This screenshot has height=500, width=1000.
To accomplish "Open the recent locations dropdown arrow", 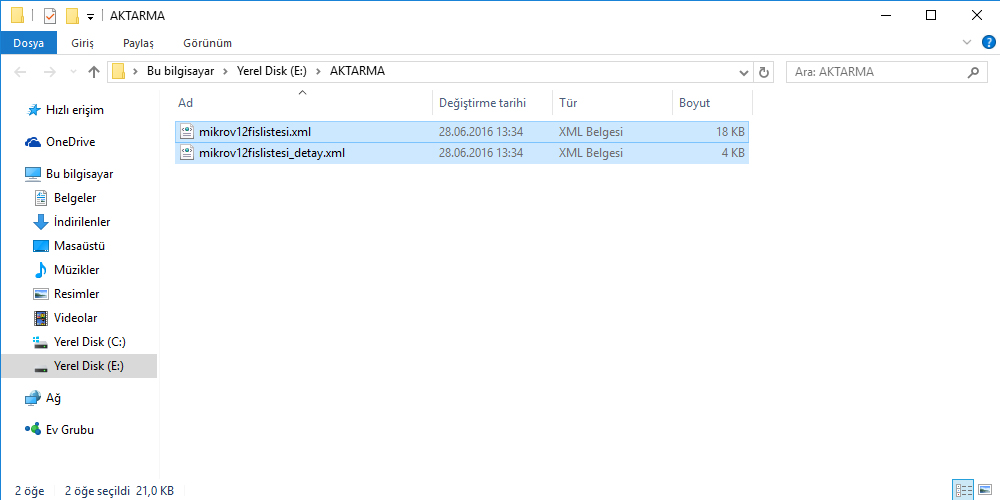I will [x=73, y=72].
